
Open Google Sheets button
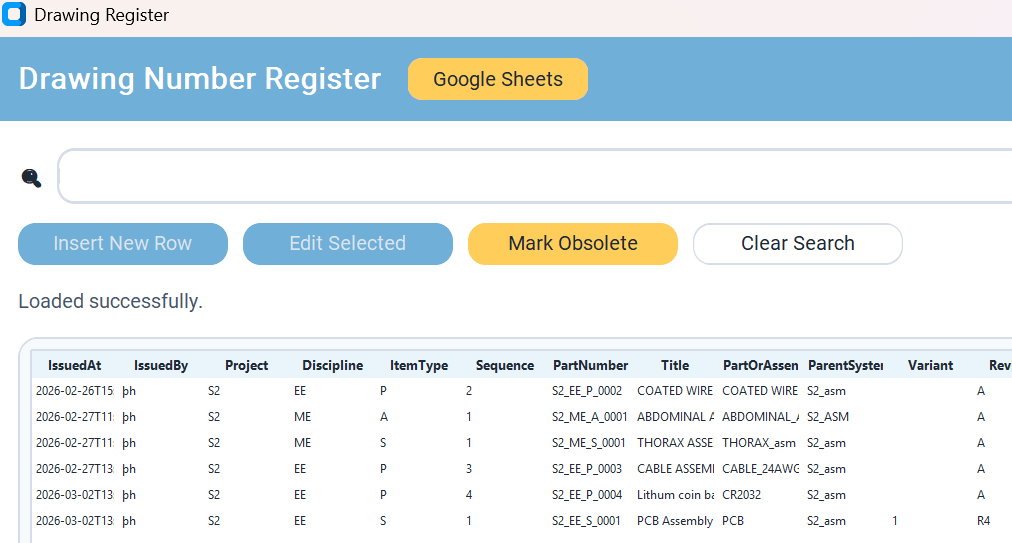coord(498,79)
